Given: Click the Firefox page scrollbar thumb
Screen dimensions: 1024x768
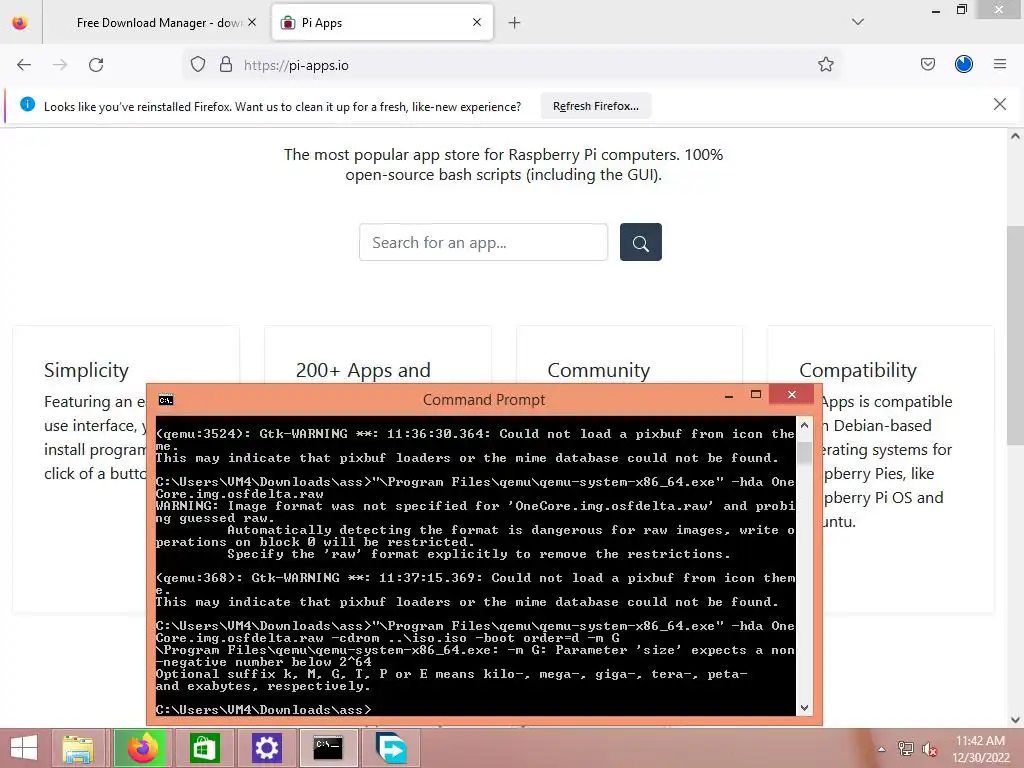Looking at the screenshot, I should tap(1015, 335).
